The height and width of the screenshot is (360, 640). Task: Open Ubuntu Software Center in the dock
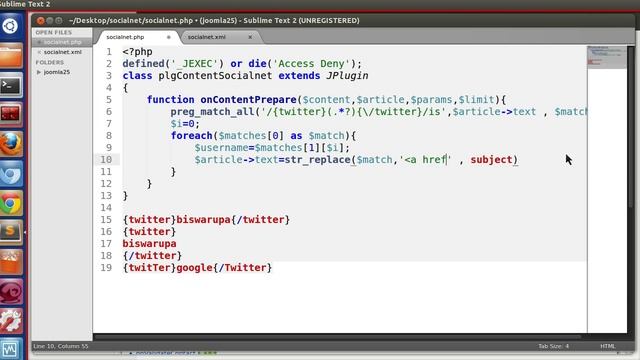point(11,262)
